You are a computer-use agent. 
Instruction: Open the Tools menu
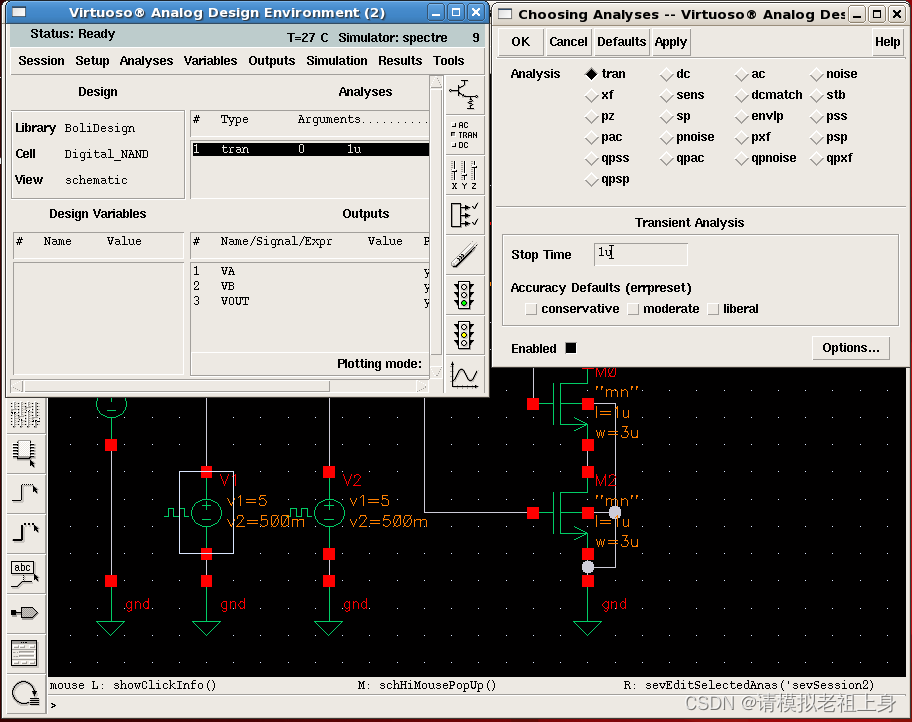pyautogui.click(x=448, y=61)
